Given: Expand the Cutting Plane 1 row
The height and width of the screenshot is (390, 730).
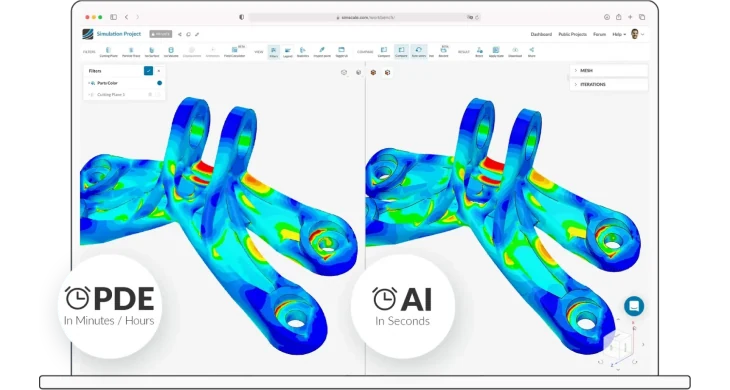Looking at the screenshot, I should click(x=89, y=94).
